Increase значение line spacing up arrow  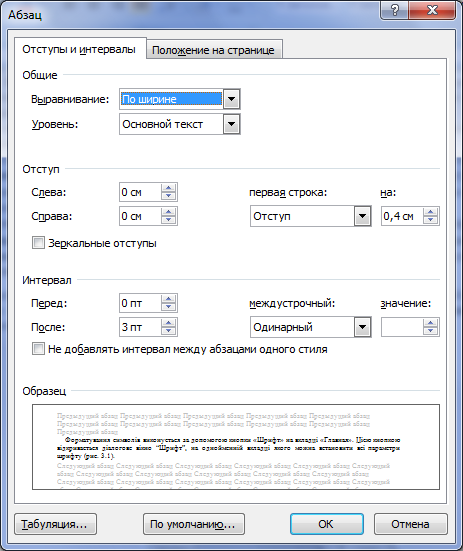[x=431, y=323]
